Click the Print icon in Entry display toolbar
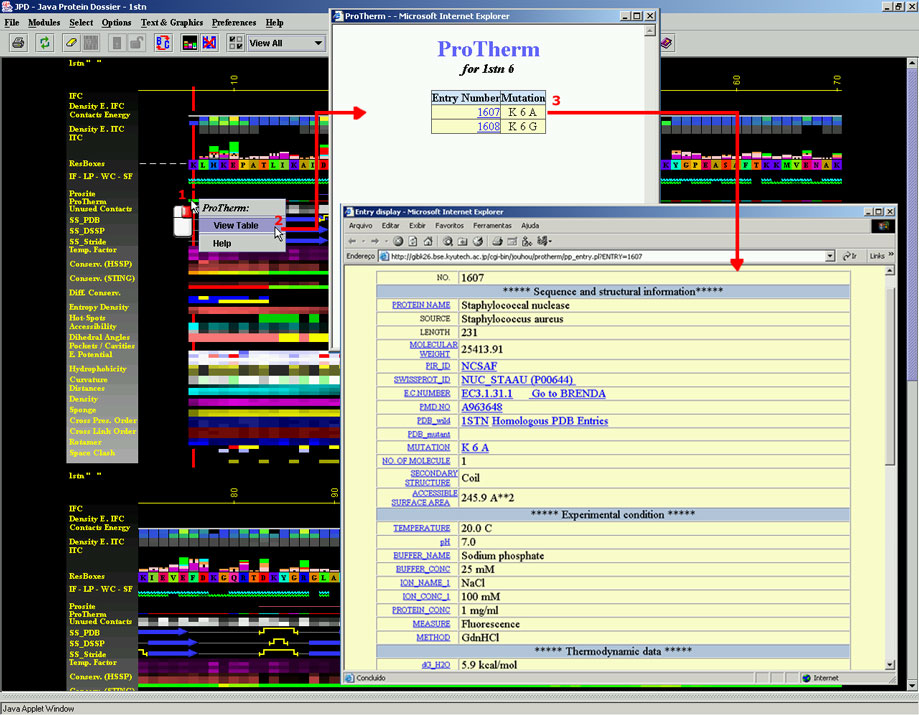919x715 pixels. click(498, 241)
